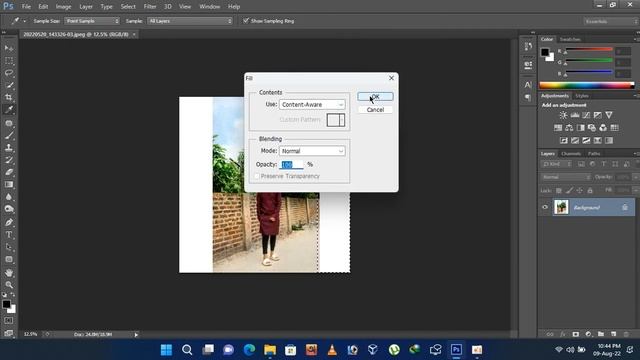Select the Eyedropper tool in toolbar

point(9,110)
